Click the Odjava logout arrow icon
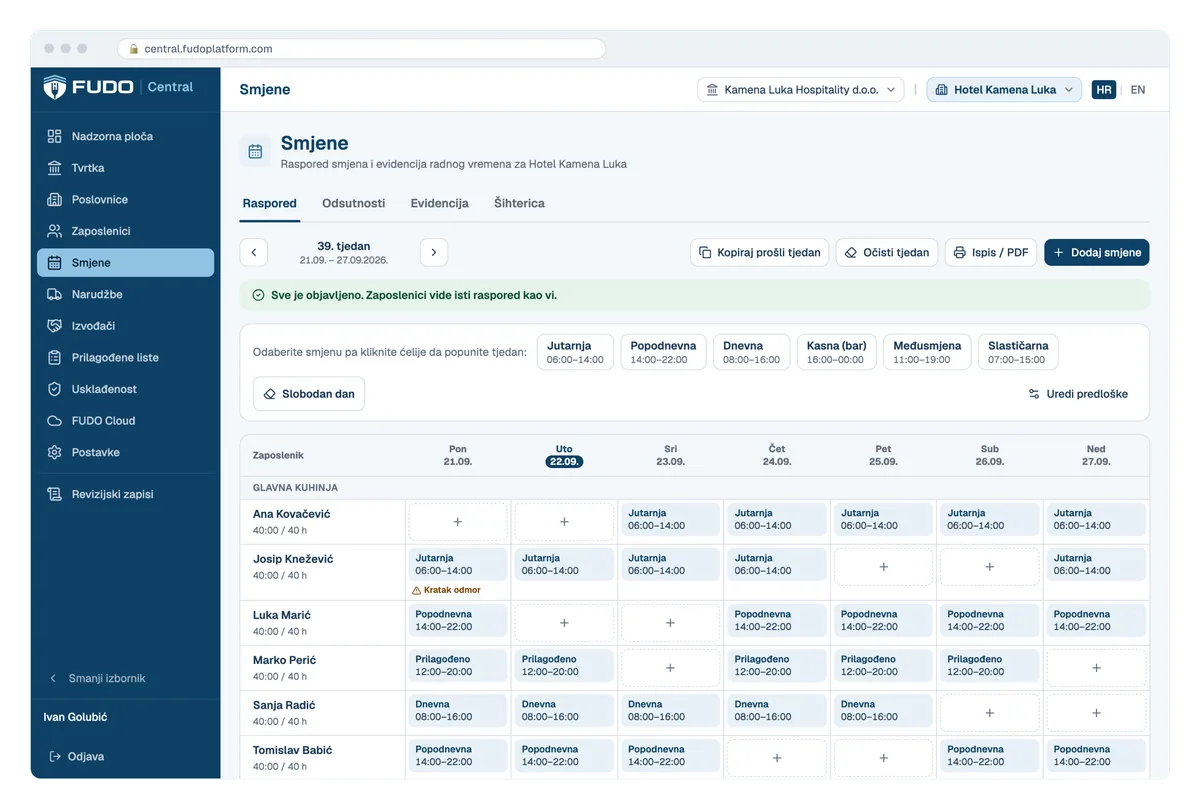Viewport: 1200px width, 810px height. tap(55, 756)
